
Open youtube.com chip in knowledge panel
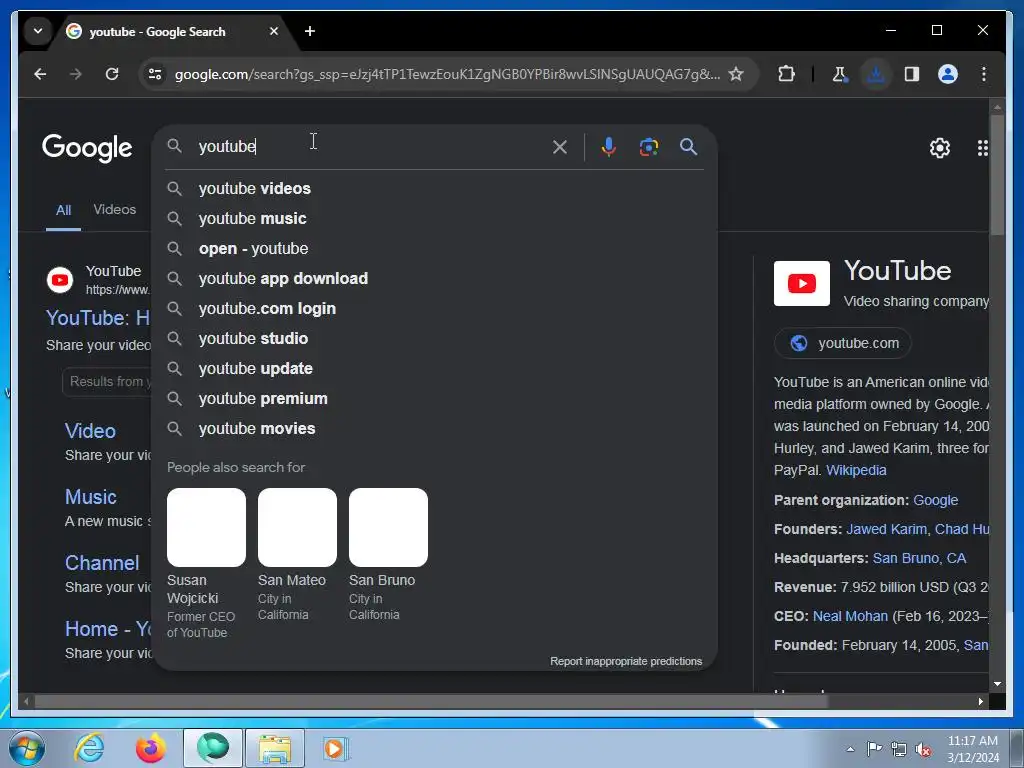point(843,343)
